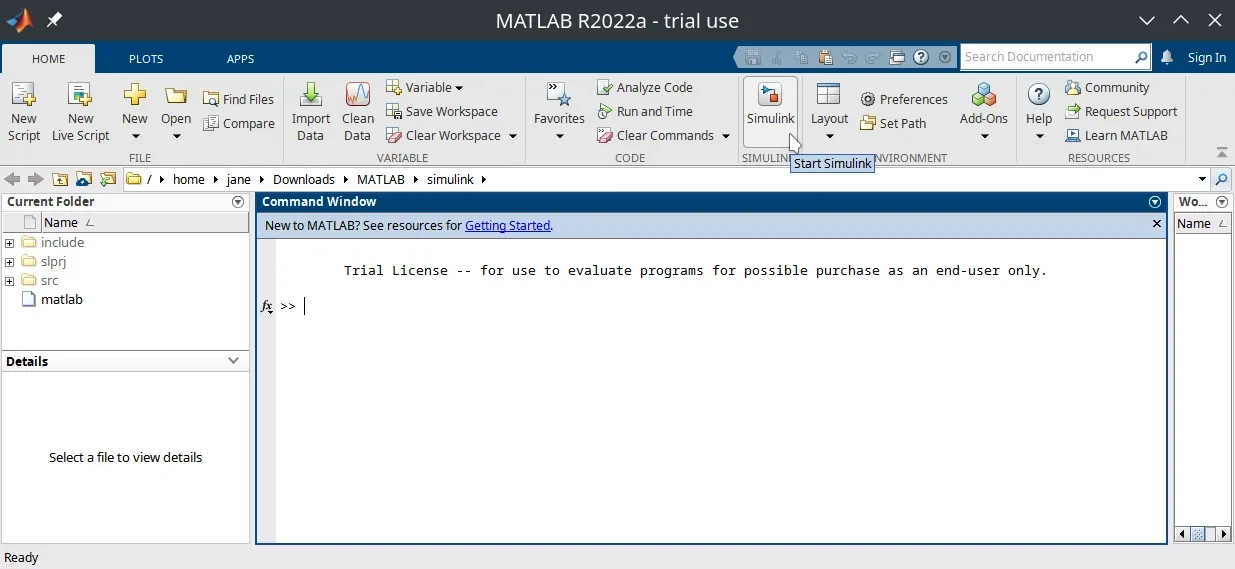1235x569 pixels.
Task: Open Command Window actions menu
Action: tap(1156, 202)
